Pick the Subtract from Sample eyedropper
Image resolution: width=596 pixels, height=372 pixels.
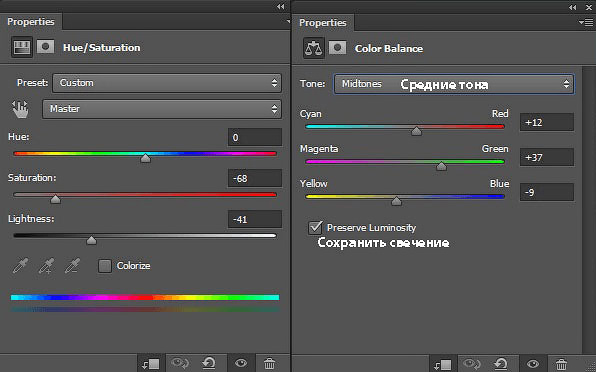72,266
